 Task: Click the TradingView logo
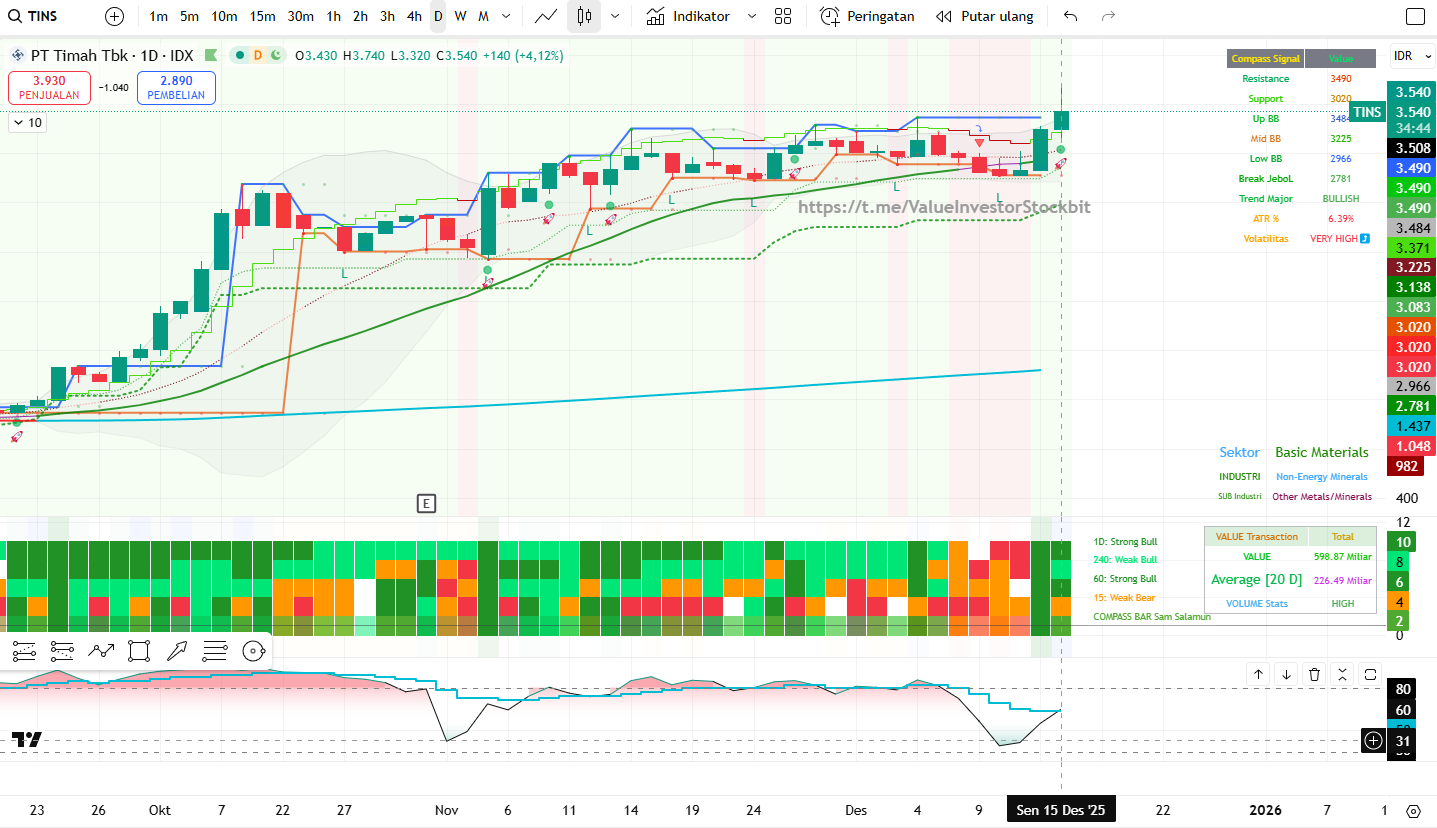pos(27,740)
